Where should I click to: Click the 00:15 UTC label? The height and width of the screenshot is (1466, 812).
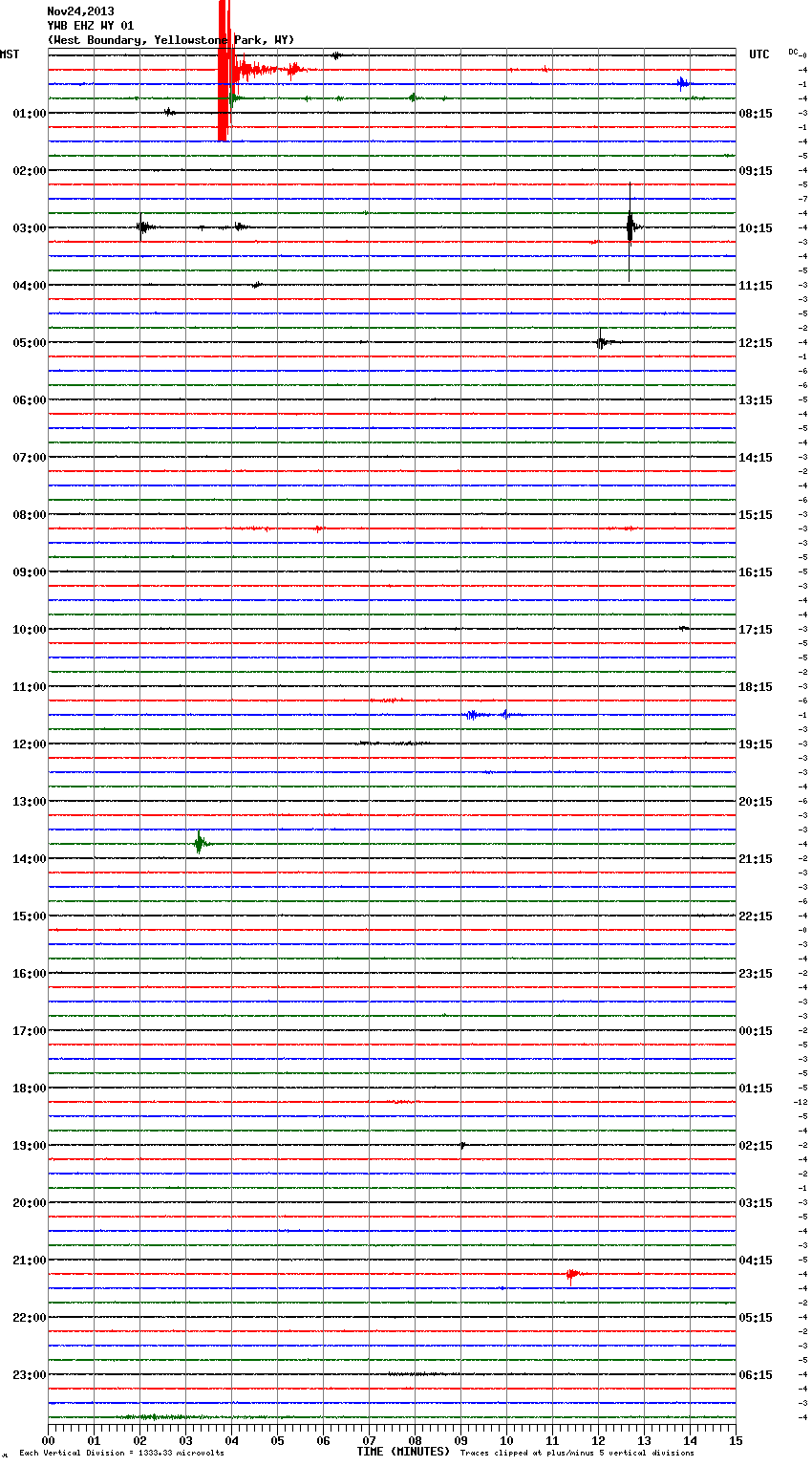(x=756, y=1030)
